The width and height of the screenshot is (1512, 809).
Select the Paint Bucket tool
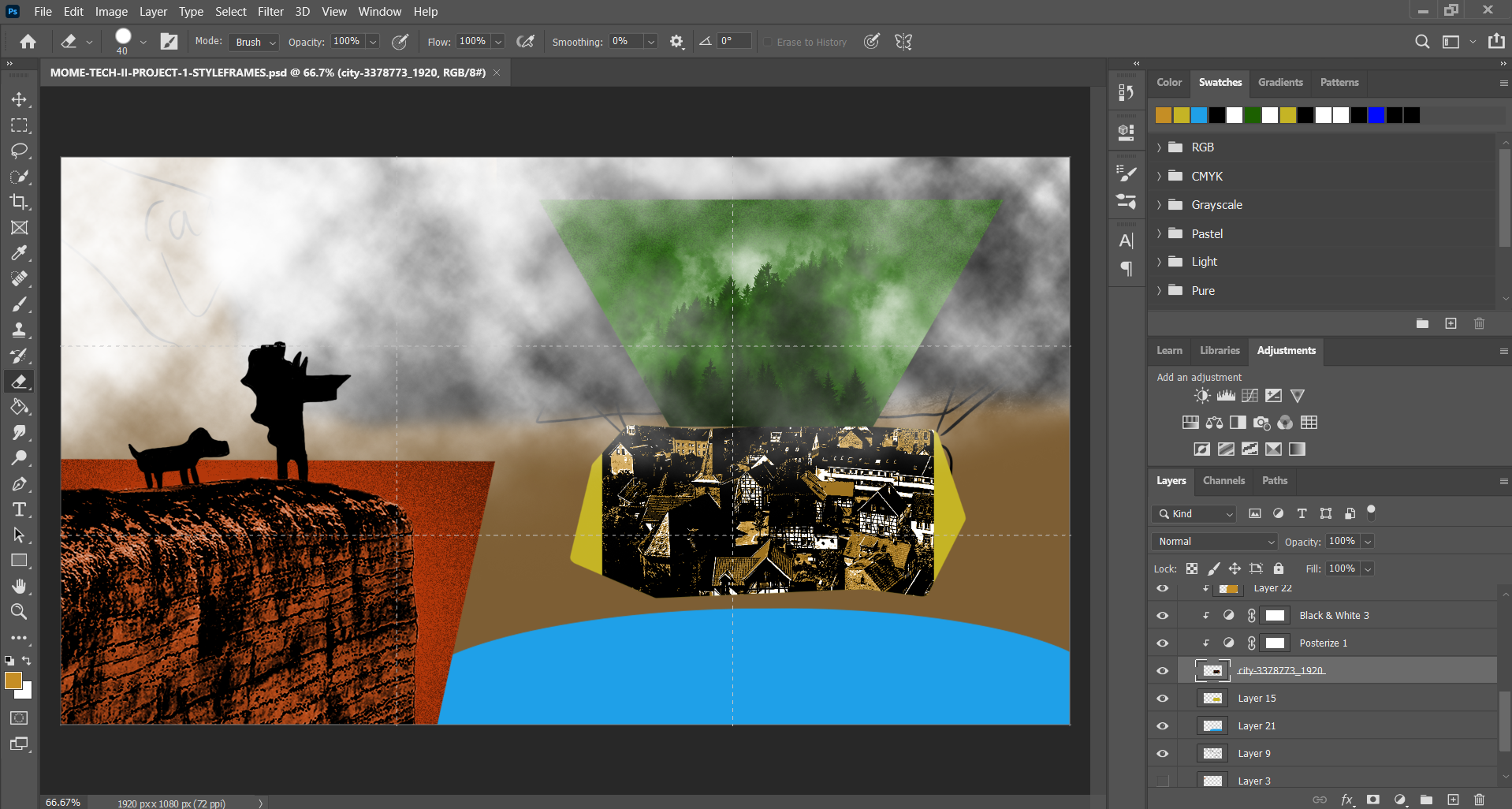click(x=19, y=407)
